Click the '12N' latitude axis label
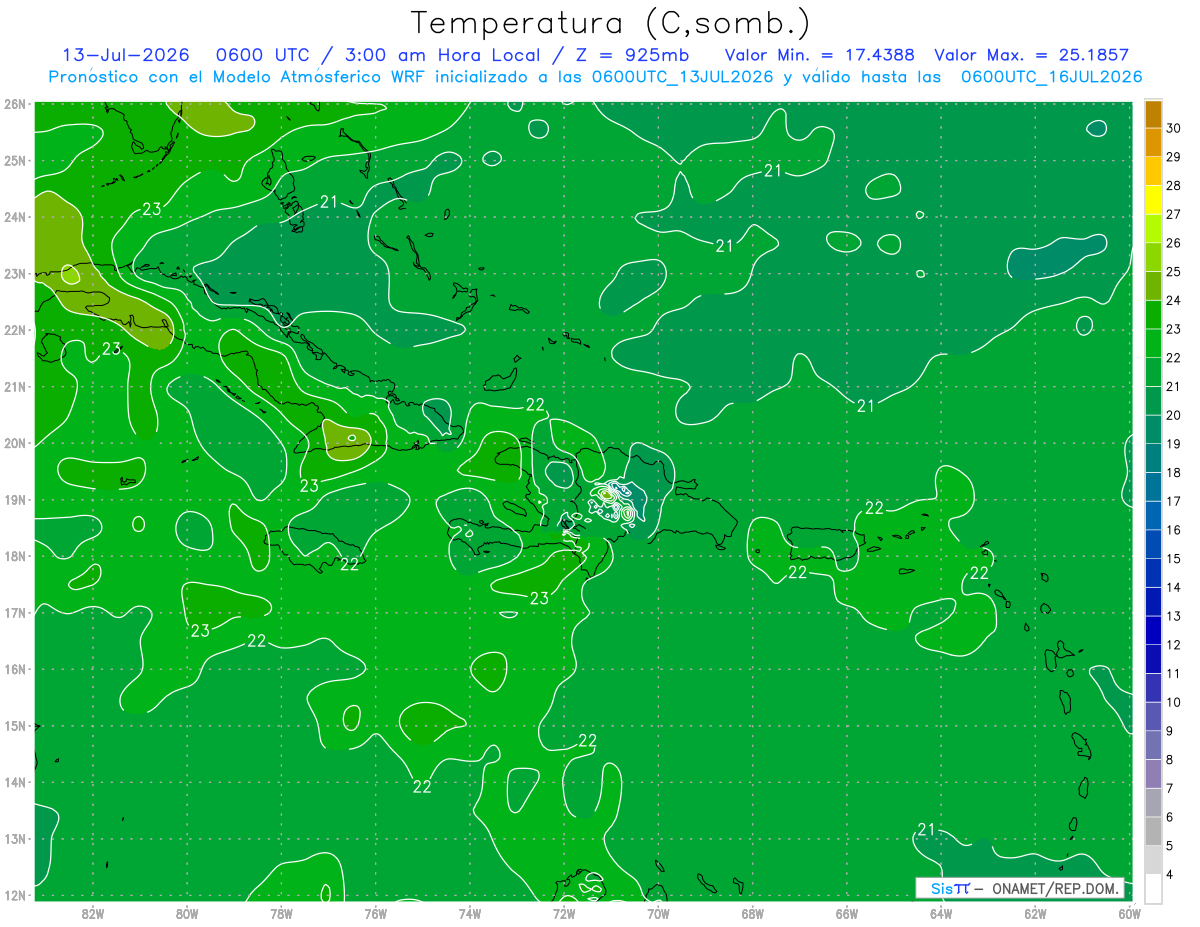This screenshot has height=927, width=1200. pos(15,895)
